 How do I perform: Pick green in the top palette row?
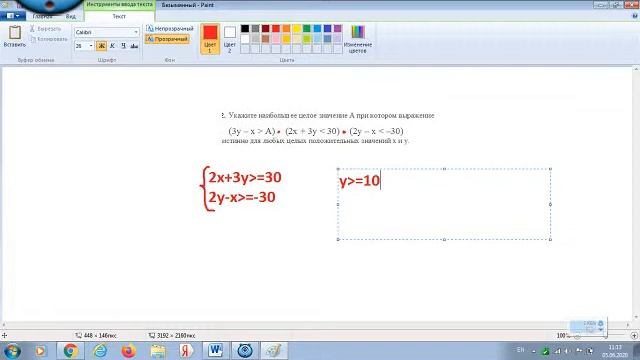tap(307, 28)
